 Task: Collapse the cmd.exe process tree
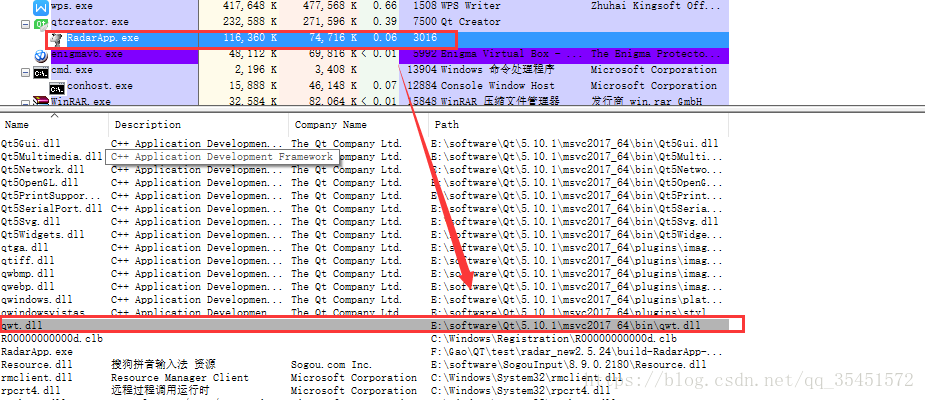[x=25, y=71]
